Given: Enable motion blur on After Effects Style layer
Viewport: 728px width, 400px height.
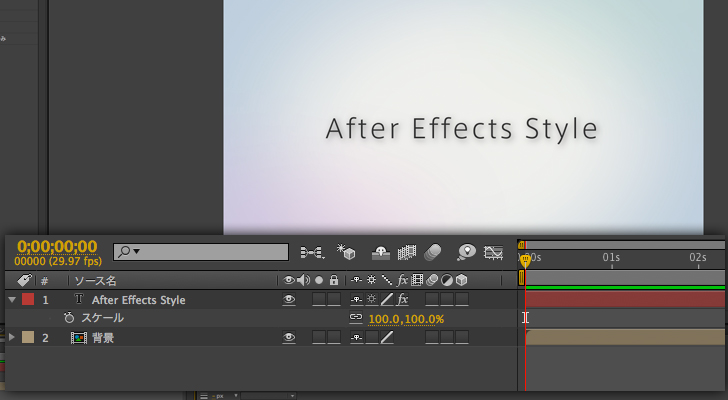Looking at the screenshot, I should [x=432, y=299].
